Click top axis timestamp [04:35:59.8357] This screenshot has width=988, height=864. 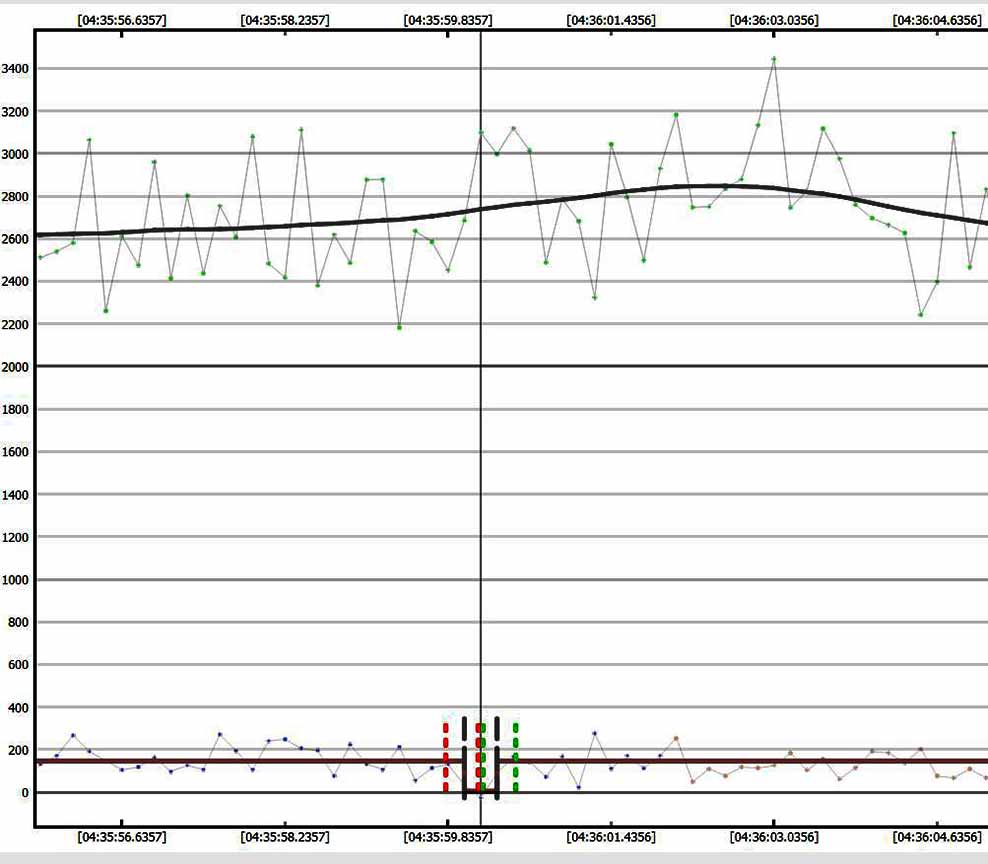tap(448, 20)
